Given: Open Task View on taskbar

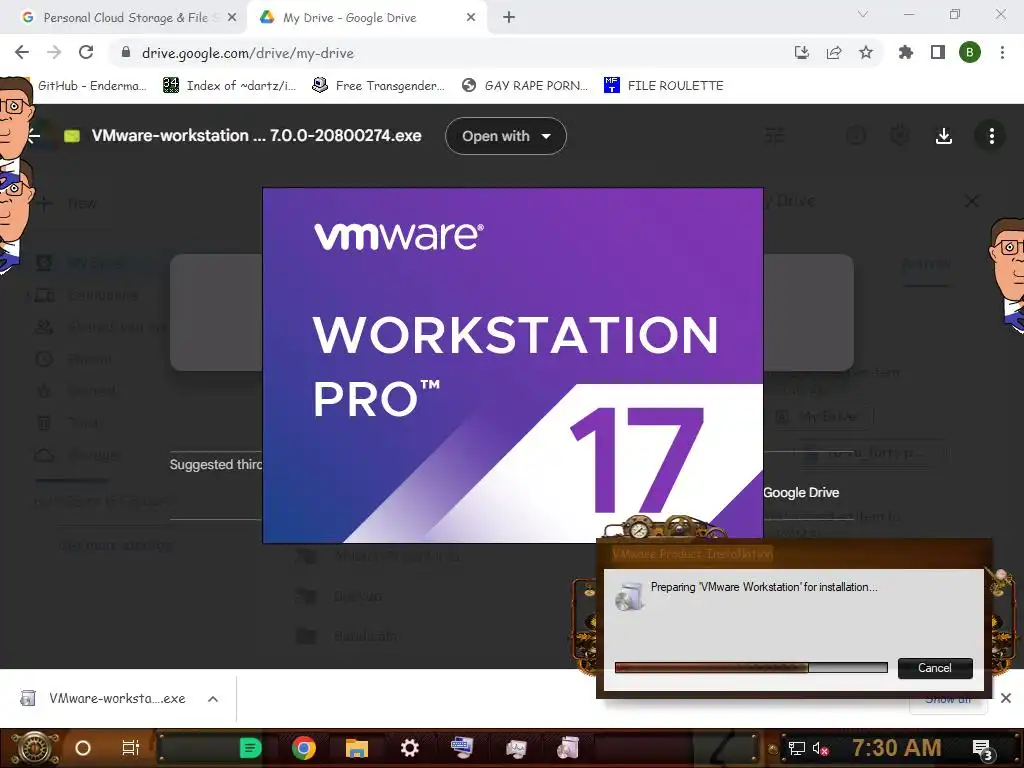Looking at the screenshot, I should point(131,748).
